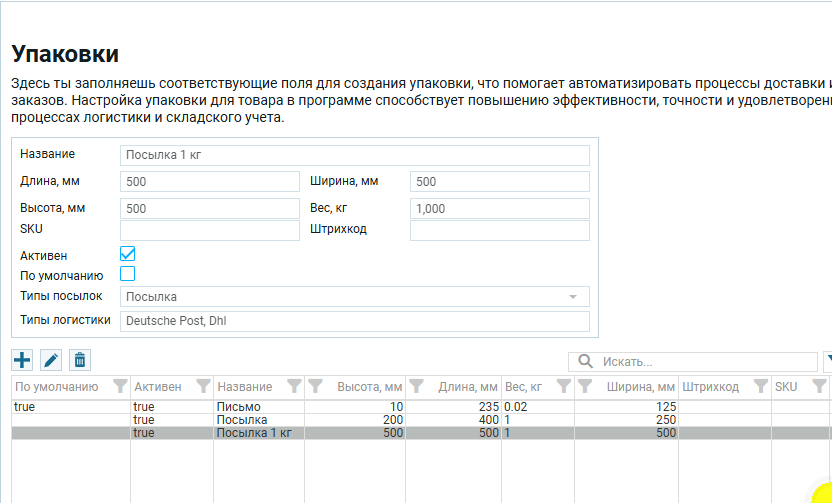Click the Название input field
The image size is (832, 503).
[354, 155]
